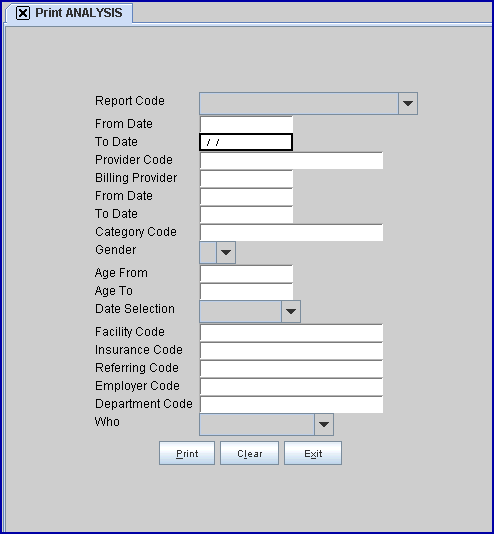This screenshot has width=494, height=534.
Task: Expand the Gender dropdown
Action: [x=226, y=252]
